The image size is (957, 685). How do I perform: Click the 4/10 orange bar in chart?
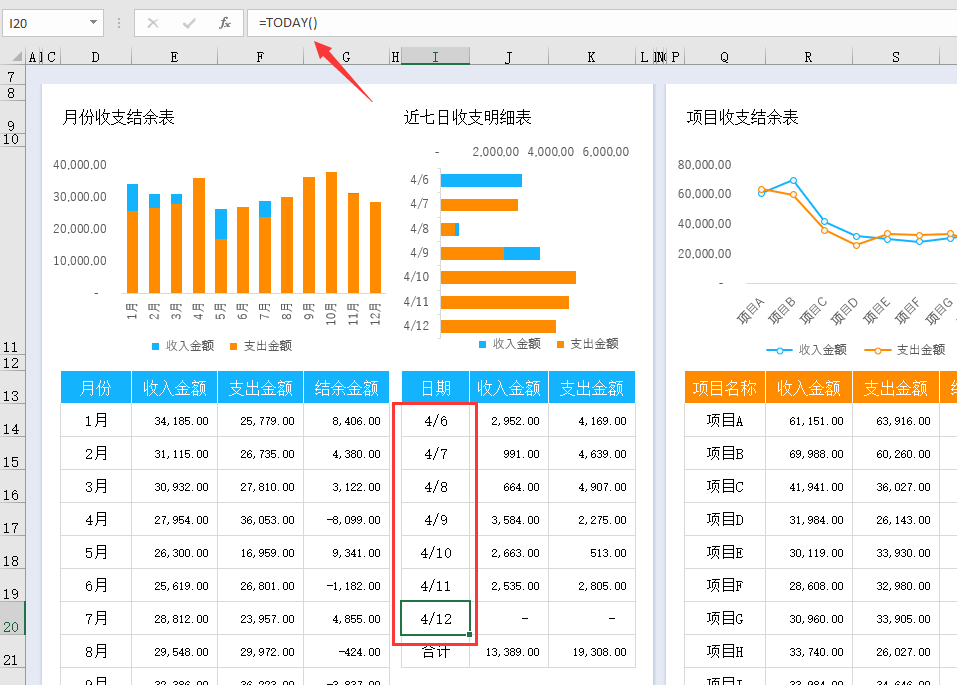[x=508, y=278]
